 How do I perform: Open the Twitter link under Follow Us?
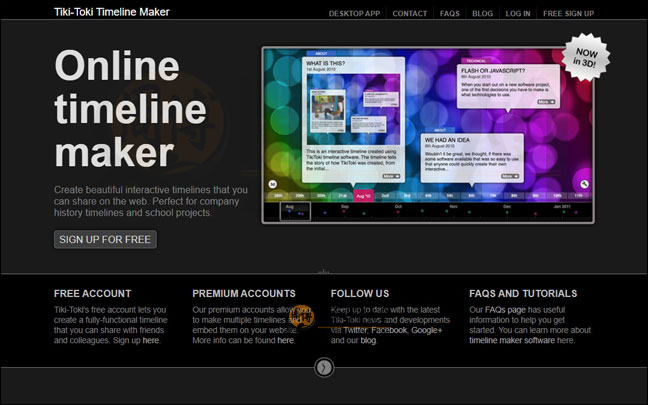(x=355, y=330)
